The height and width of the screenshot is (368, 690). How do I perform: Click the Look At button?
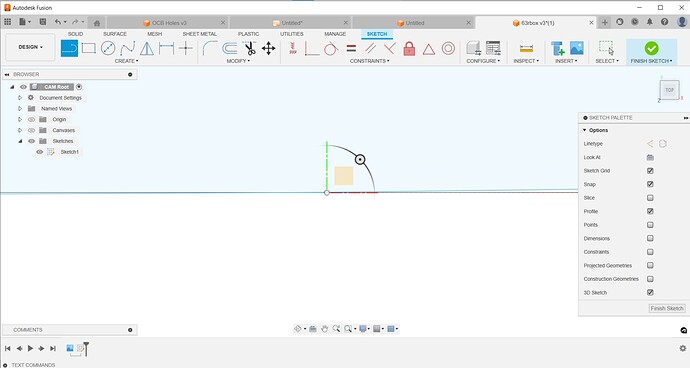point(650,157)
